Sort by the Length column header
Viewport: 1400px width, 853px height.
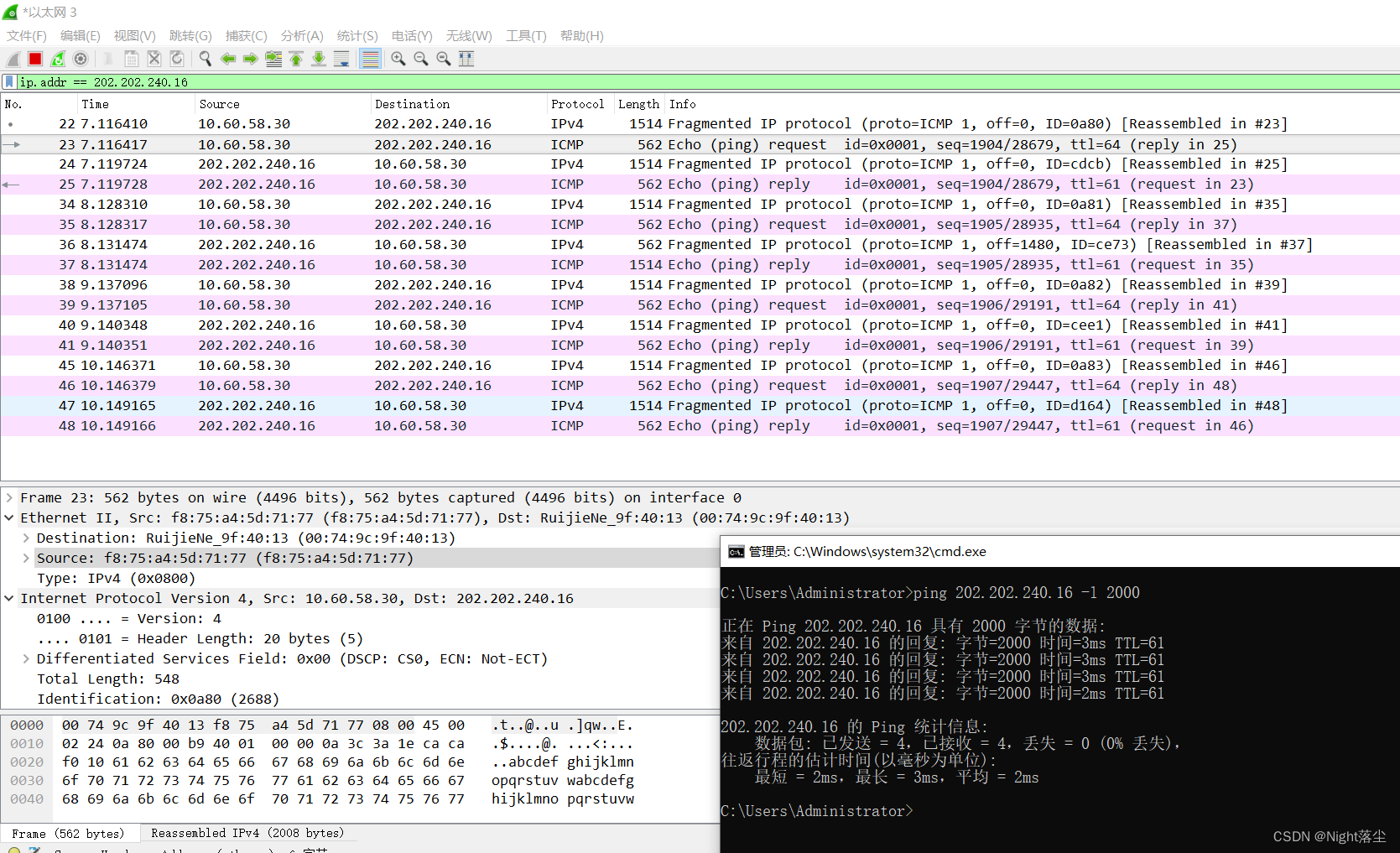[639, 104]
